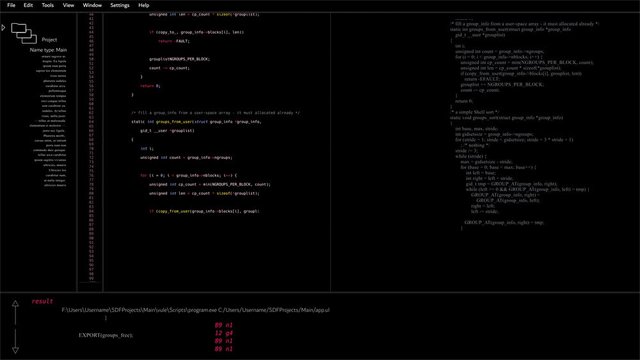
Task: Select the pink 'result' heading
Action: pyautogui.click(x=42, y=301)
